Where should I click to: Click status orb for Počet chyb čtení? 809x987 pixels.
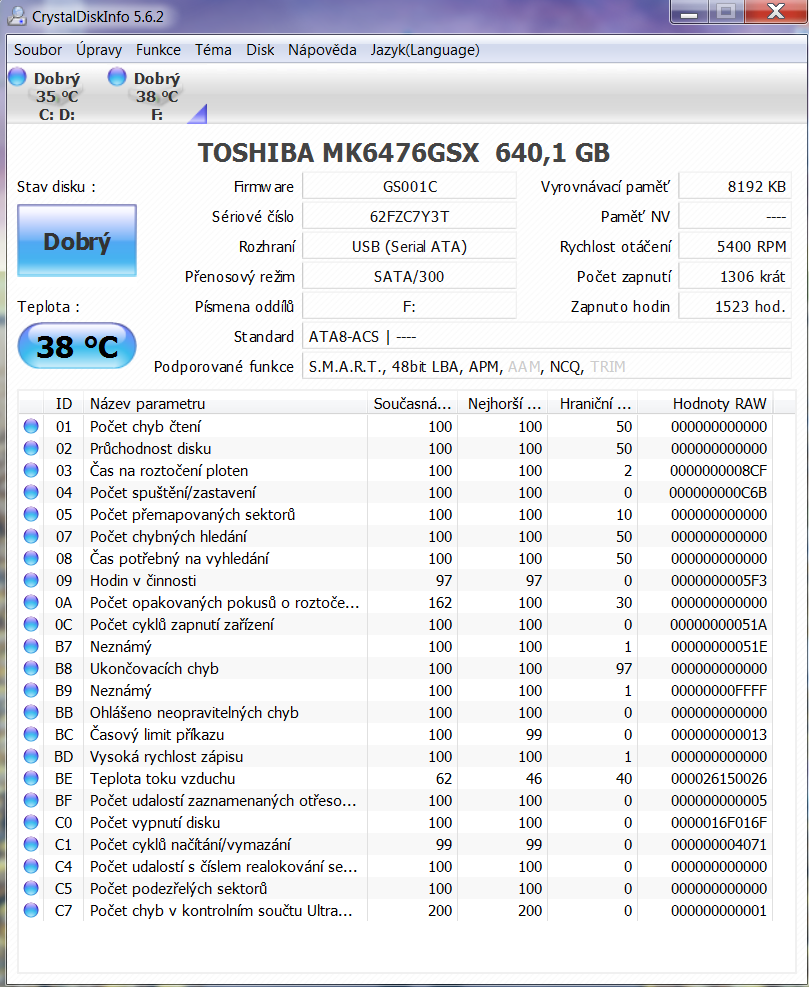pyautogui.click(x=31, y=426)
